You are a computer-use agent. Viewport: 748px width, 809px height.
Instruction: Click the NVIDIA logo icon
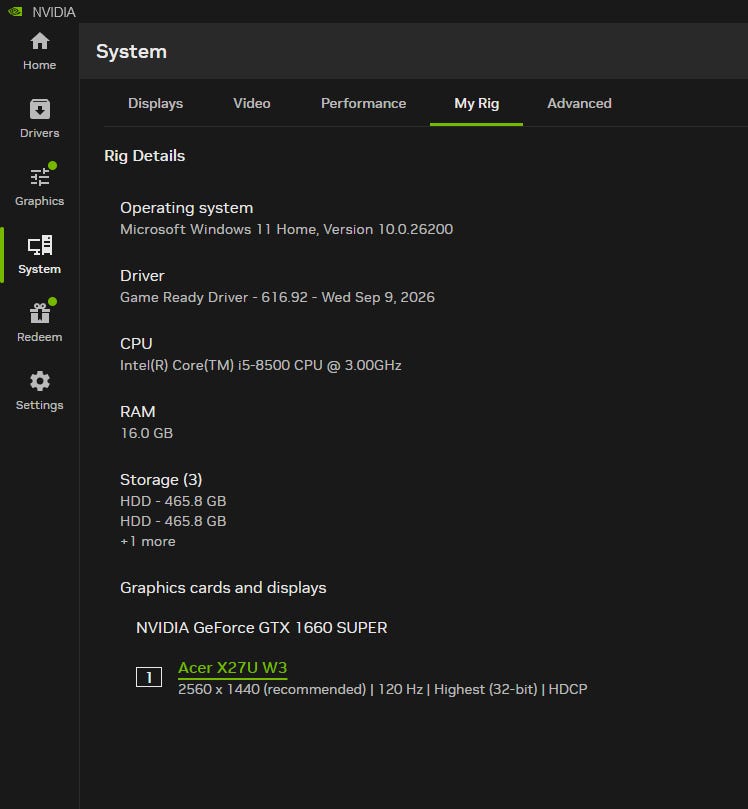15,11
